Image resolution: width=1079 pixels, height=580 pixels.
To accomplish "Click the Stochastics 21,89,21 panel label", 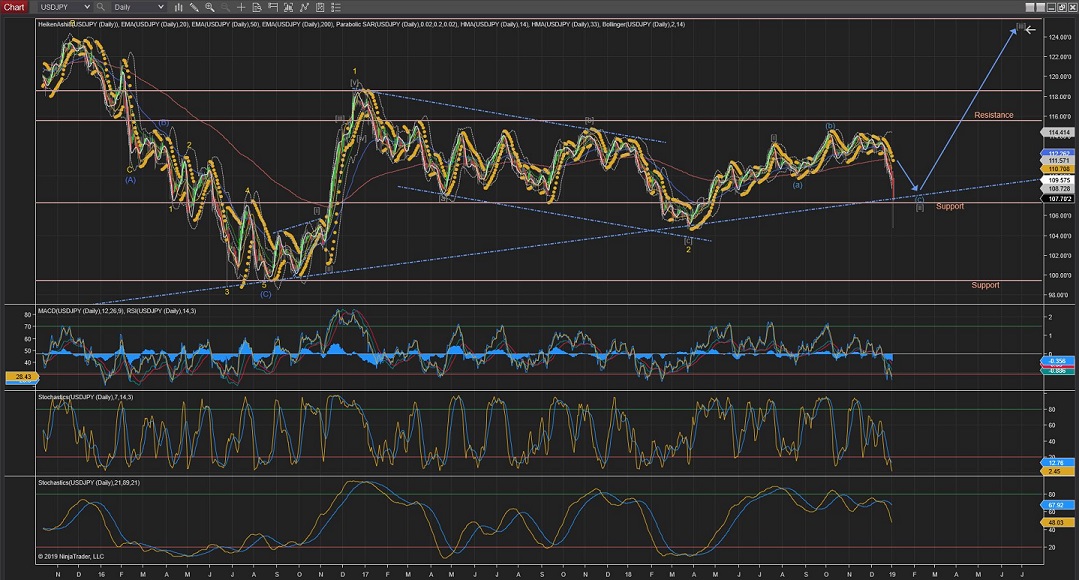I will click(x=89, y=483).
